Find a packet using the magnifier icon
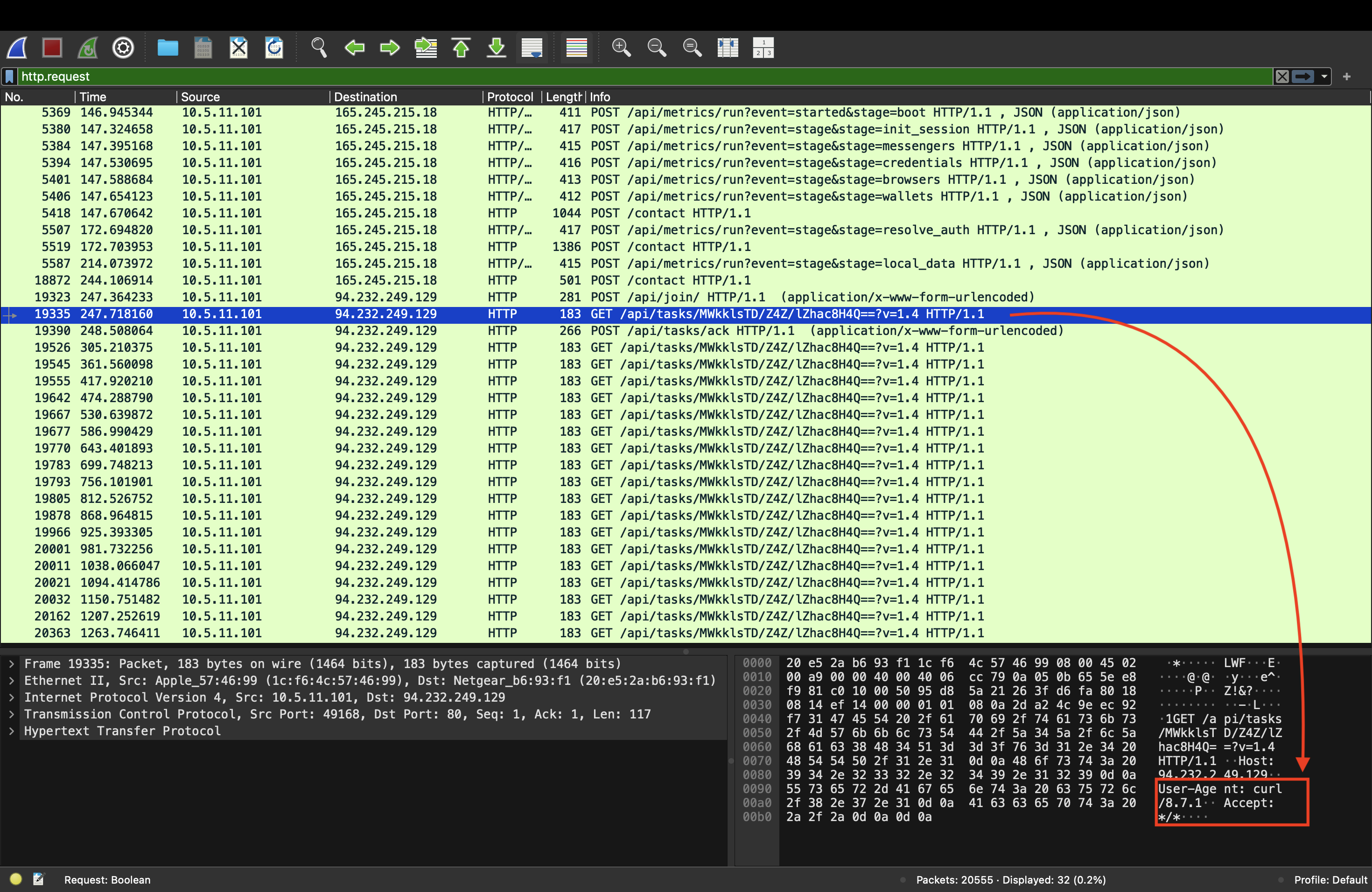Screen dimensions: 1372x892 [319, 48]
